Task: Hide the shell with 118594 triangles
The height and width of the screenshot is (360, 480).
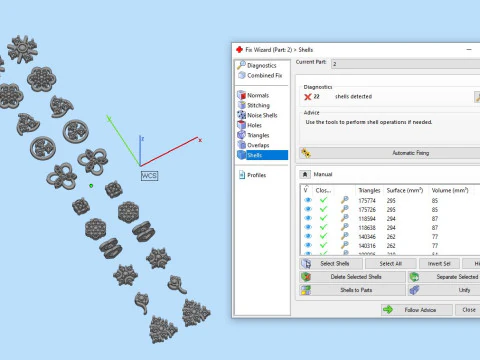Action: pyautogui.click(x=308, y=218)
